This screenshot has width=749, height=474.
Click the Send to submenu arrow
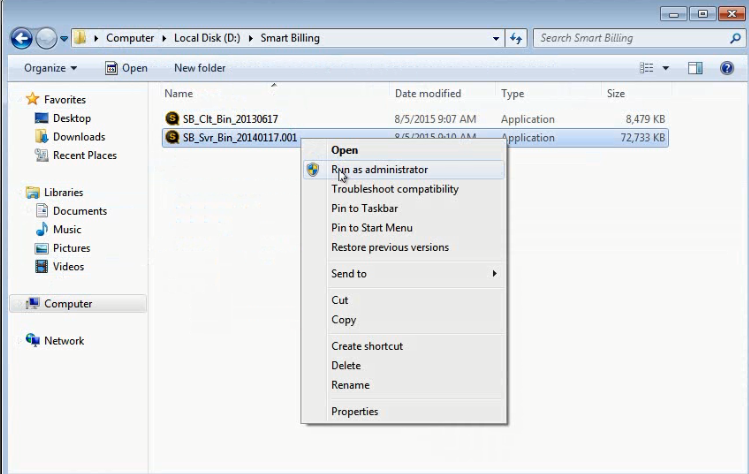(494, 273)
